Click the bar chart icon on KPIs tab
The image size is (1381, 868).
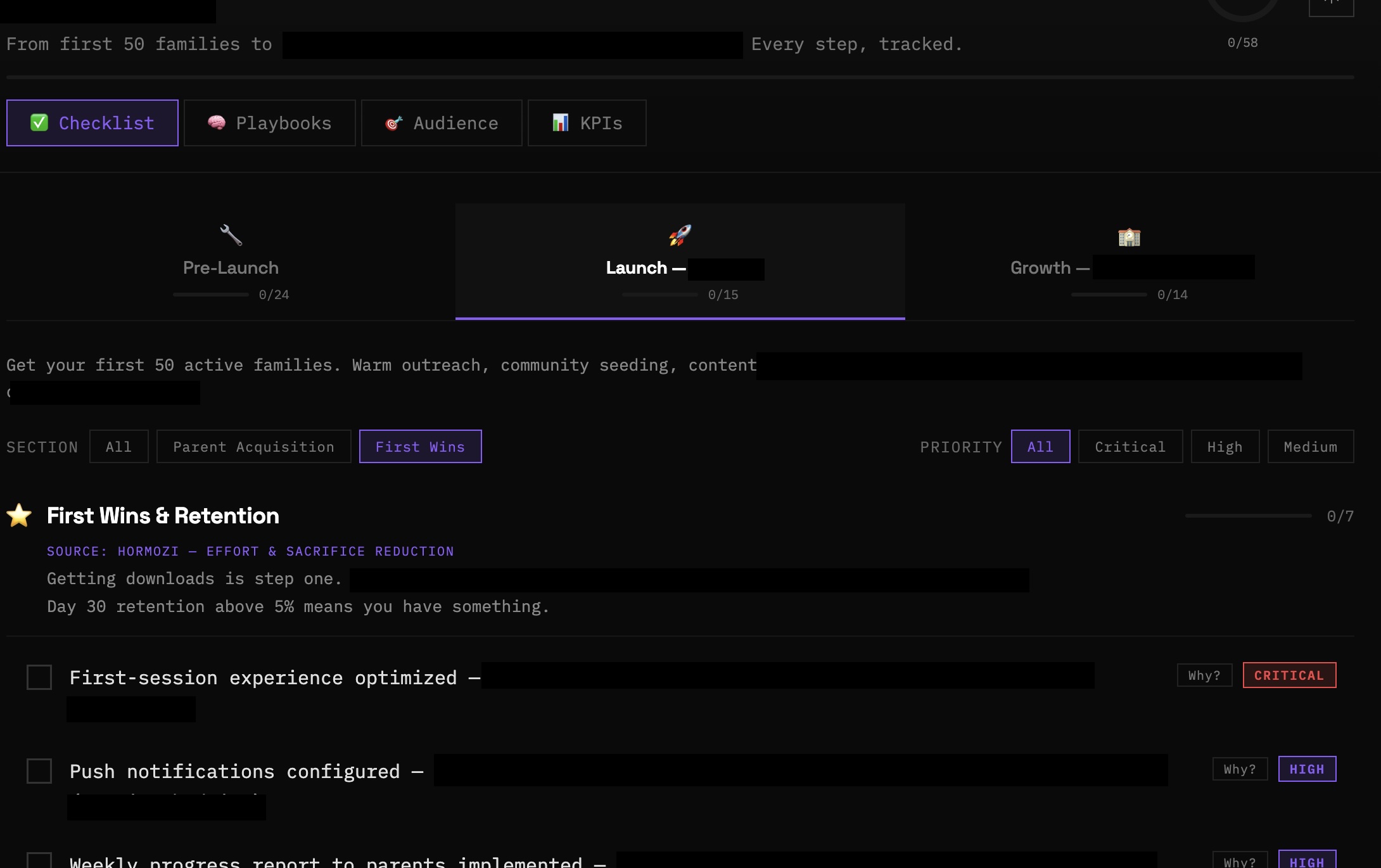click(x=560, y=122)
